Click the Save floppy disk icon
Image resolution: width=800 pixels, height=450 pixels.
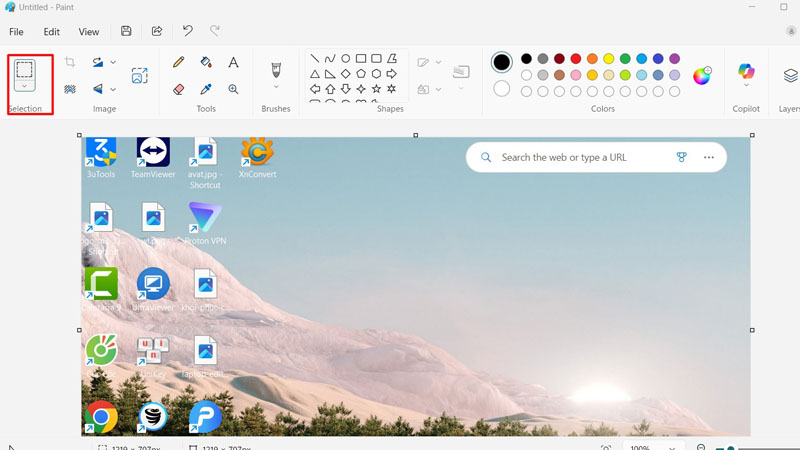(x=126, y=32)
